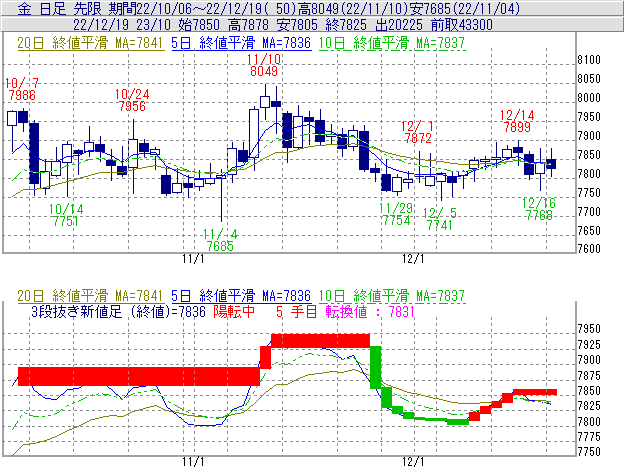Click the 12/1 date under lower chart
624x475 pixels.
413,462
